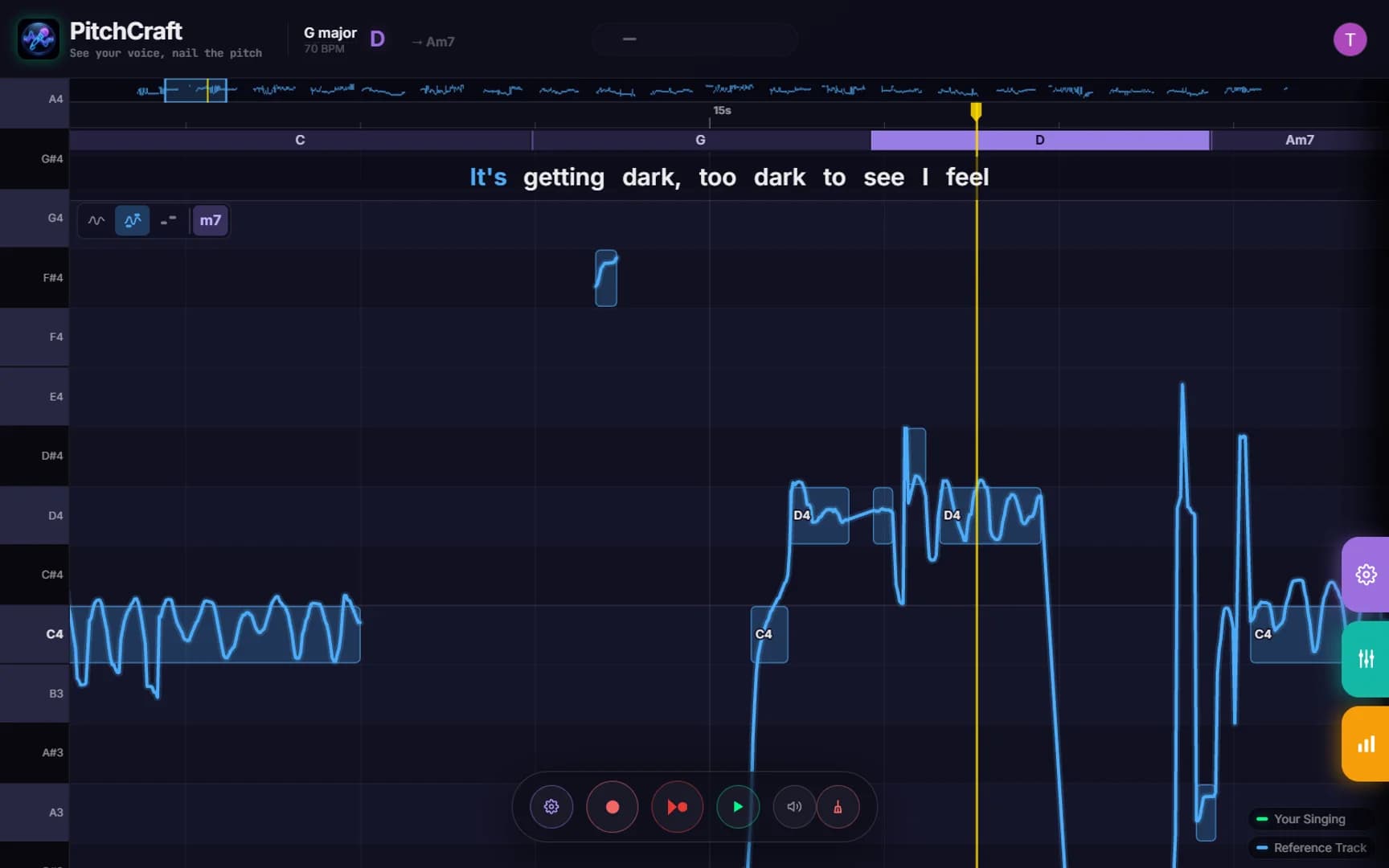Toggle the speaker volume icon
Screen dimensions: 1389x868
tap(794, 806)
